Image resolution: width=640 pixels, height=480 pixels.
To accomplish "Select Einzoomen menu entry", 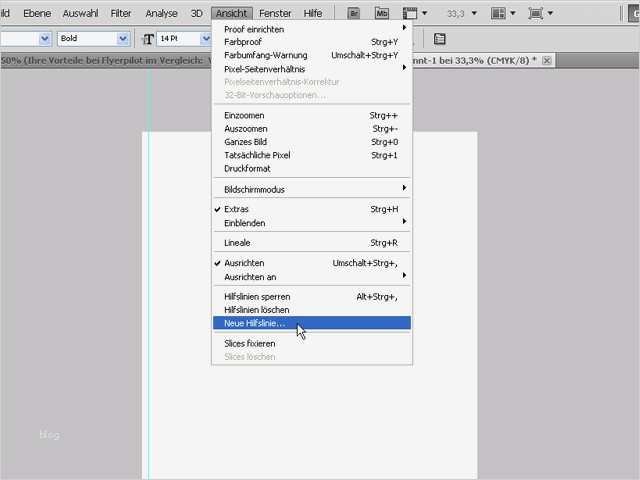I will pos(312,116).
